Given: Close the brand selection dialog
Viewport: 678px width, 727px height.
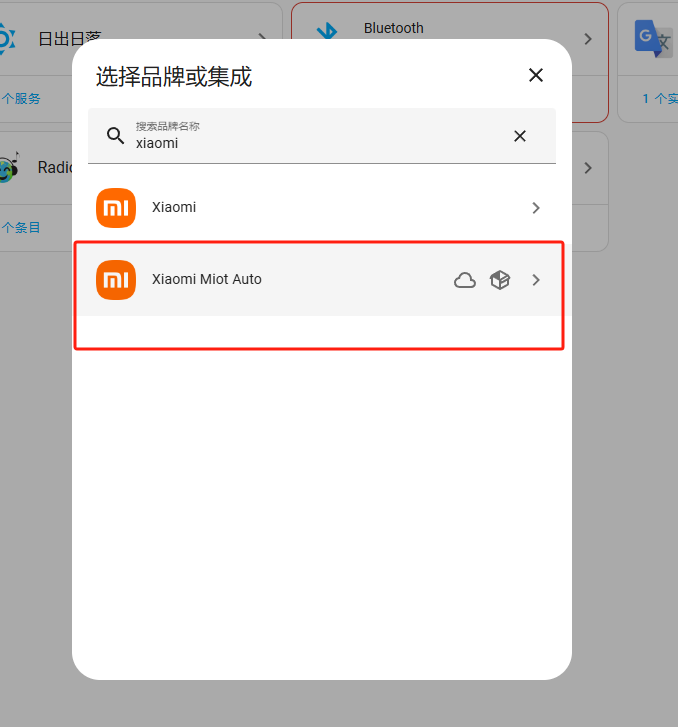Looking at the screenshot, I should tap(536, 75).
